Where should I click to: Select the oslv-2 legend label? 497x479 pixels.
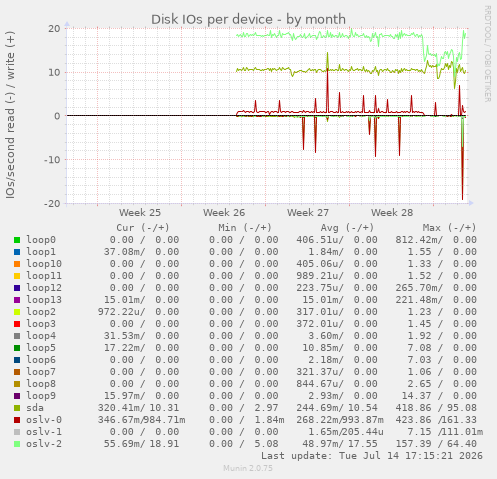pyautogui.click(x=44, y=444)
